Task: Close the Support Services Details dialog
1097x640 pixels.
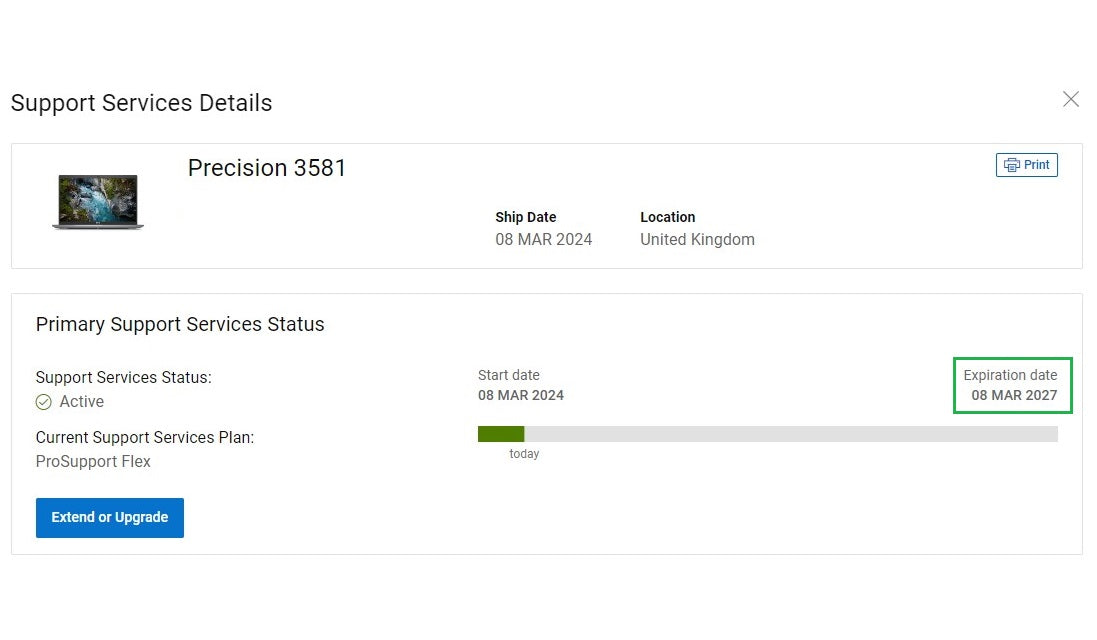Action: pos(1071,99)
